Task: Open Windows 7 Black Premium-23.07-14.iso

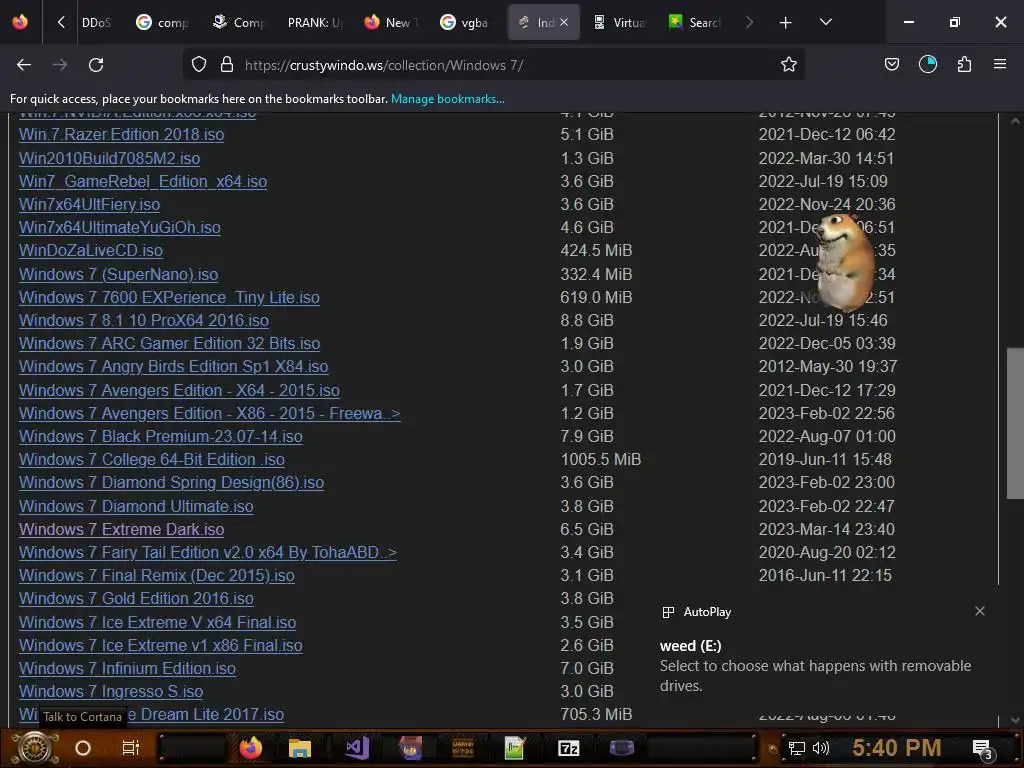Action: tap(161, 436)
